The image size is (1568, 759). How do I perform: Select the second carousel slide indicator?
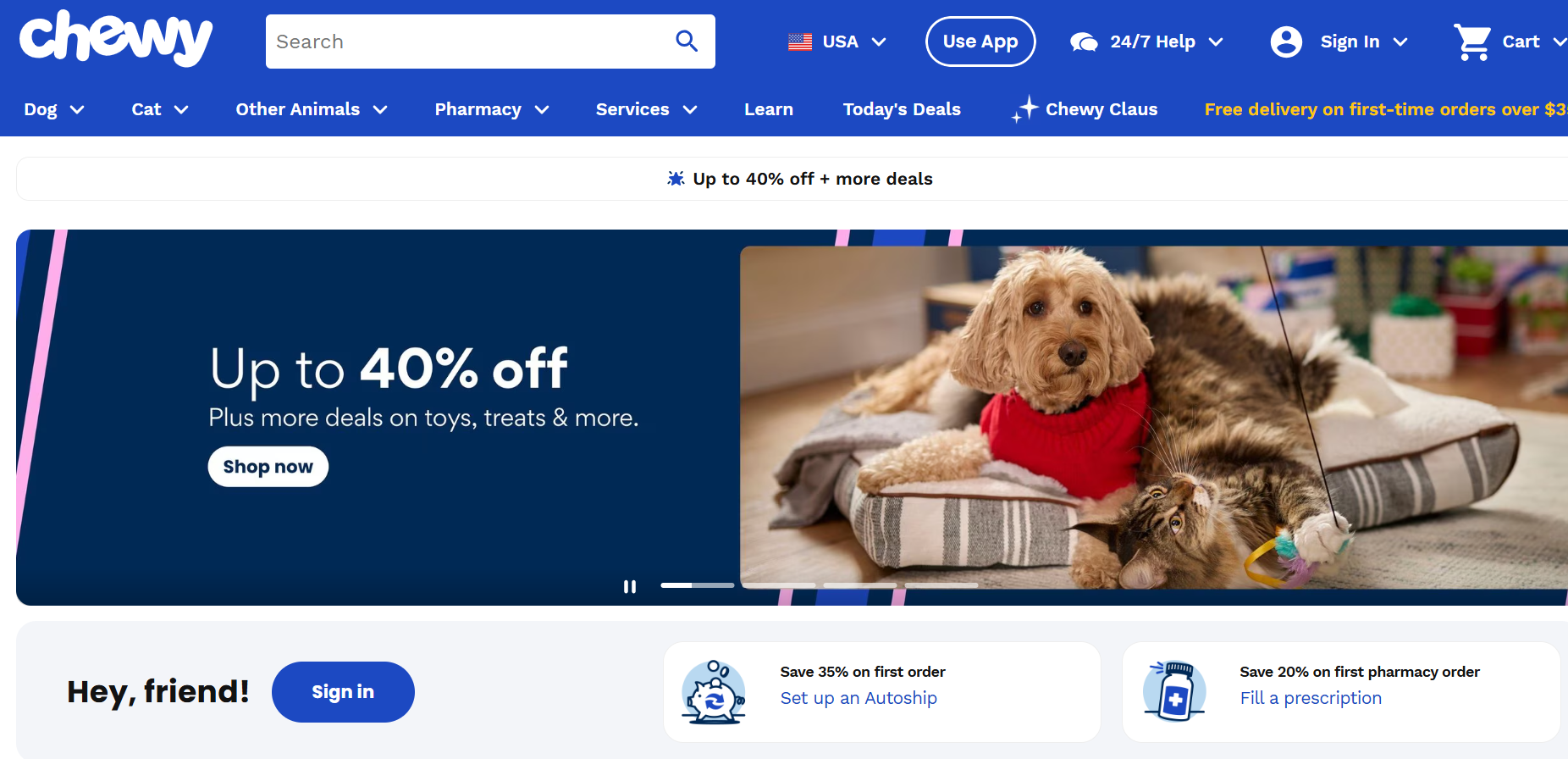[779, 585]
